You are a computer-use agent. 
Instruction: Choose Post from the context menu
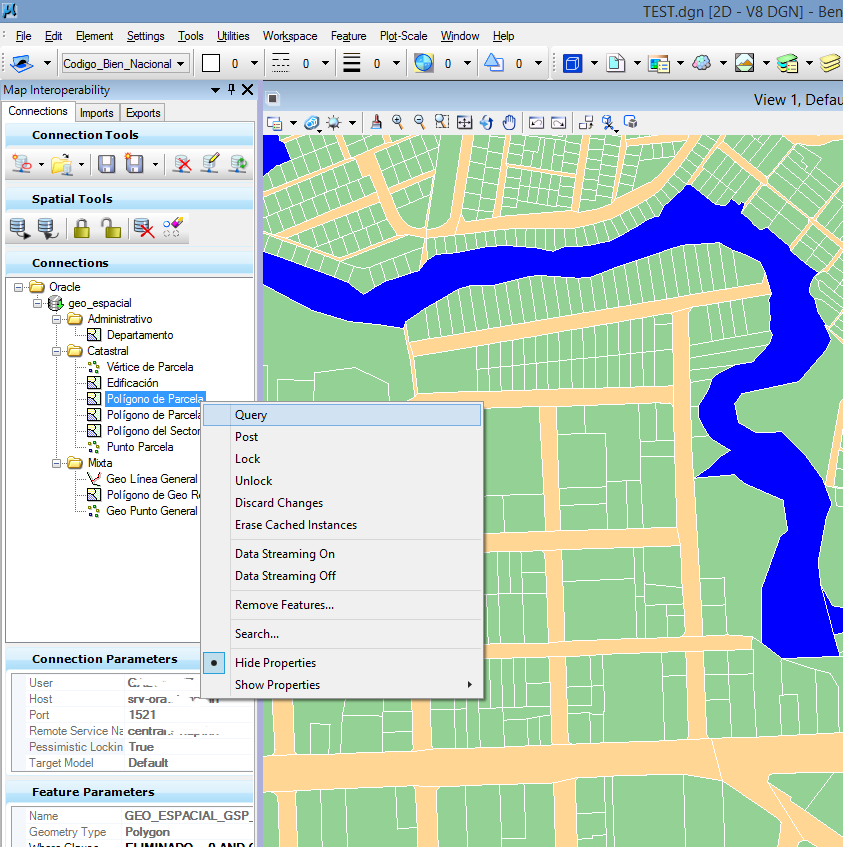pyautogui.click(x=342, y=437)
